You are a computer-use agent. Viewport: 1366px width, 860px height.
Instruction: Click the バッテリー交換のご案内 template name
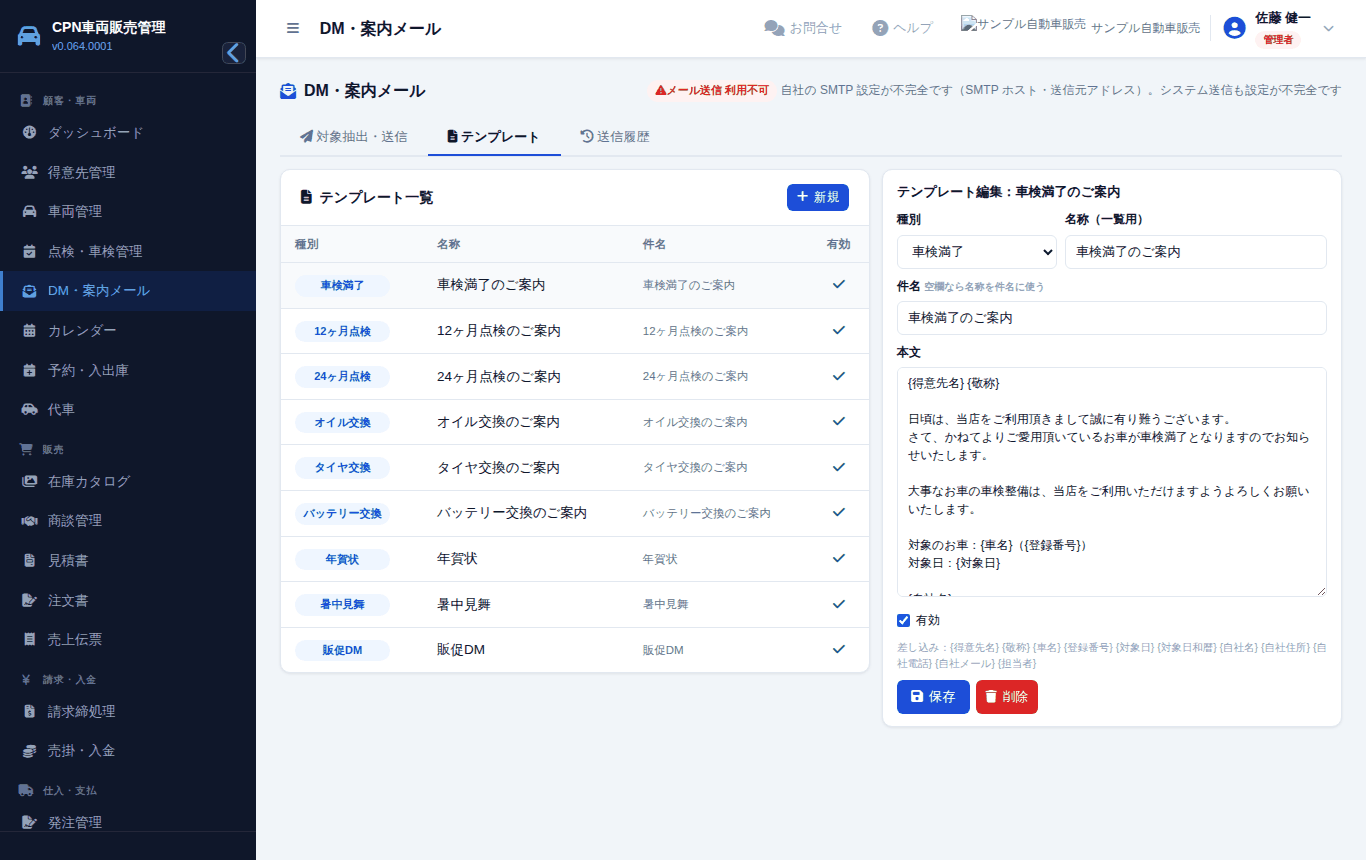(512, 513)
